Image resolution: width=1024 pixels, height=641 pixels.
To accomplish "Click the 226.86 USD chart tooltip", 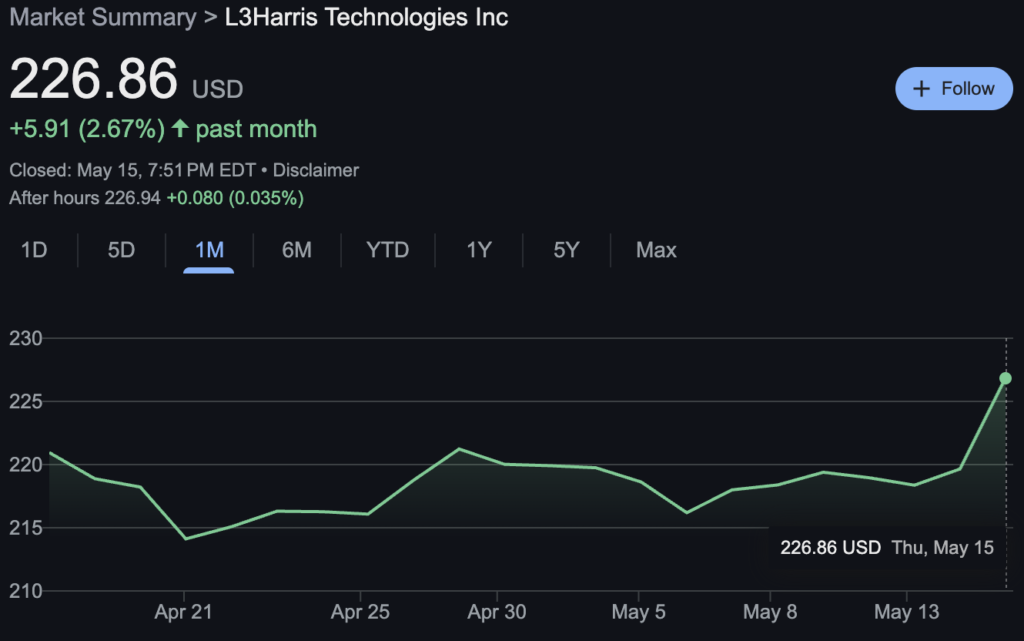I will pos(887,547).
